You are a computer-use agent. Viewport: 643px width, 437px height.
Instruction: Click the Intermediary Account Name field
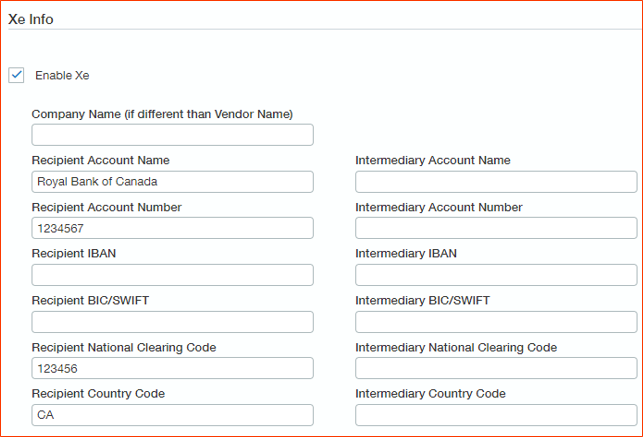pyautogui.click(x=496, y=182)
